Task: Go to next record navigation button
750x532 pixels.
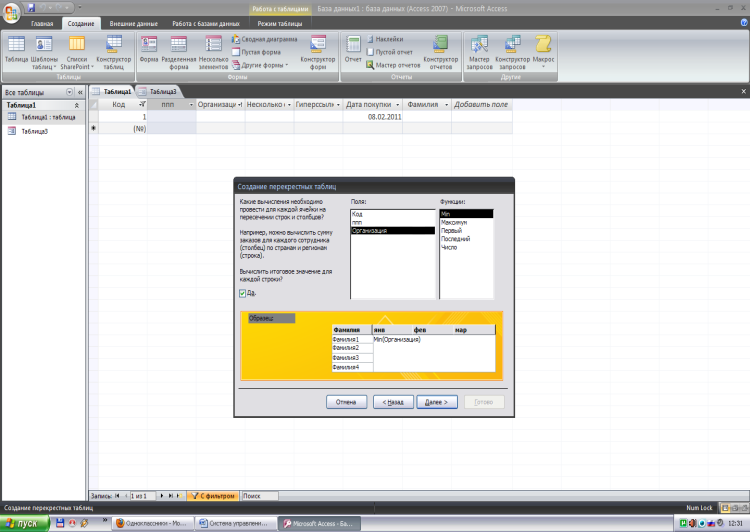Action: pos(162,496)
